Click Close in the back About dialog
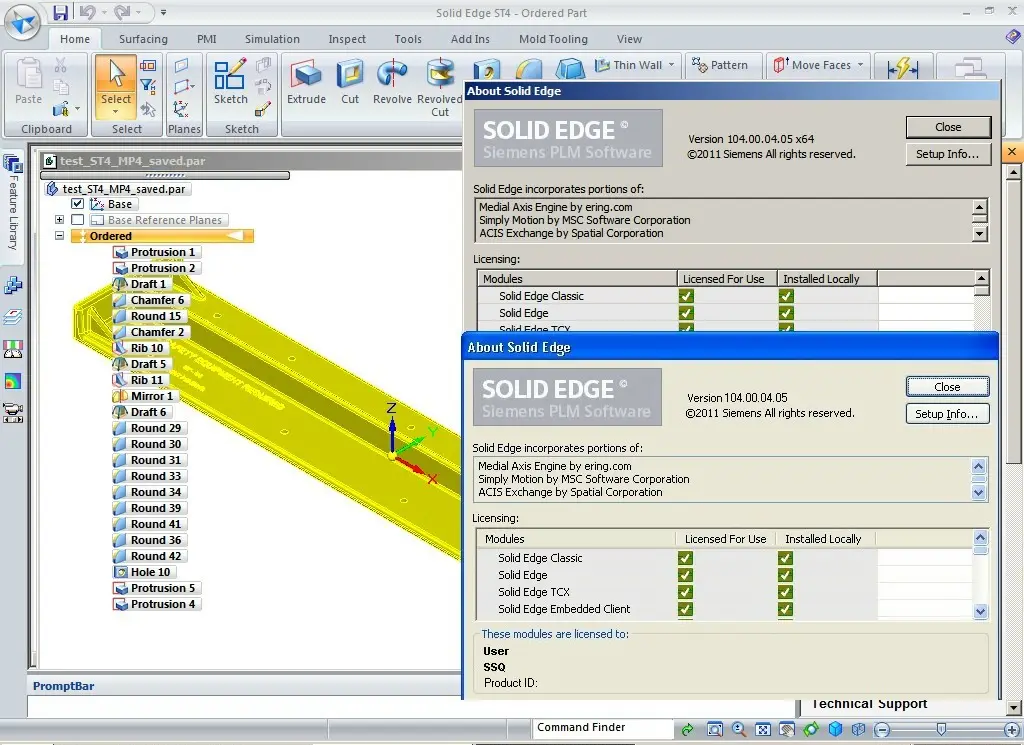1024x745 pixels. tap(948, 127)
